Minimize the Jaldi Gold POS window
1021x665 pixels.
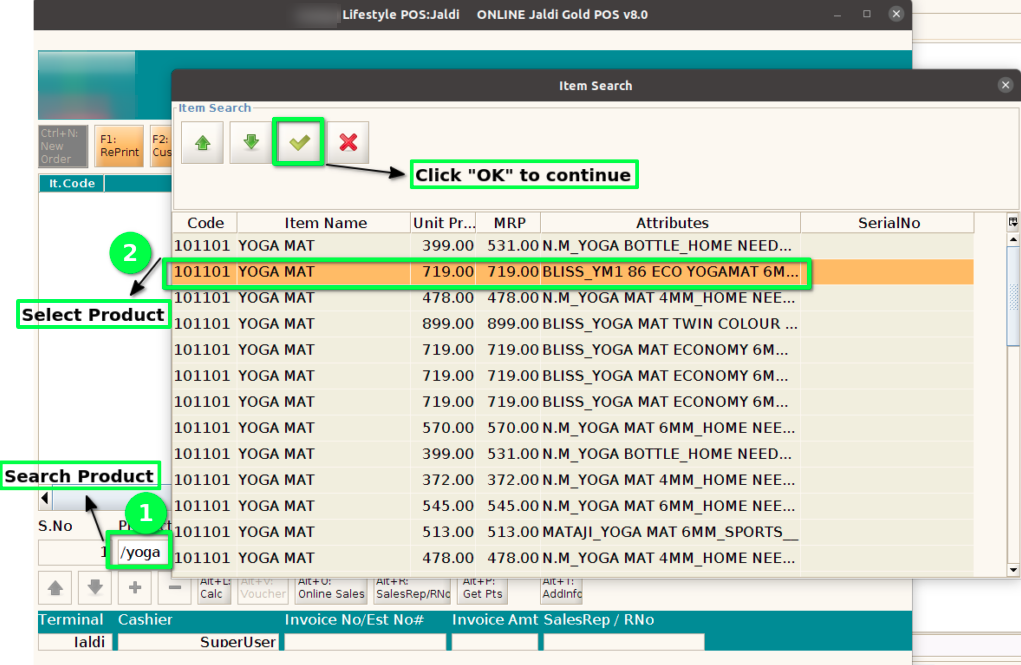tap(837, 14)
